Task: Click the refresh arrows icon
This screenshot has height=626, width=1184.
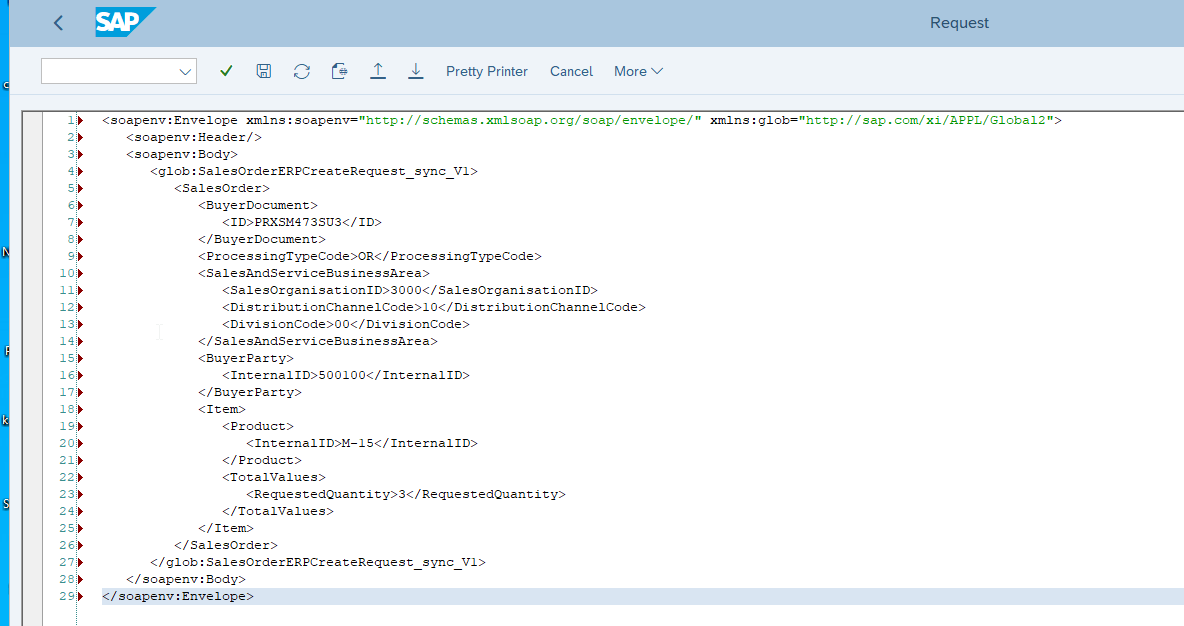Action: pyautogui.click(x=301, y=71)
